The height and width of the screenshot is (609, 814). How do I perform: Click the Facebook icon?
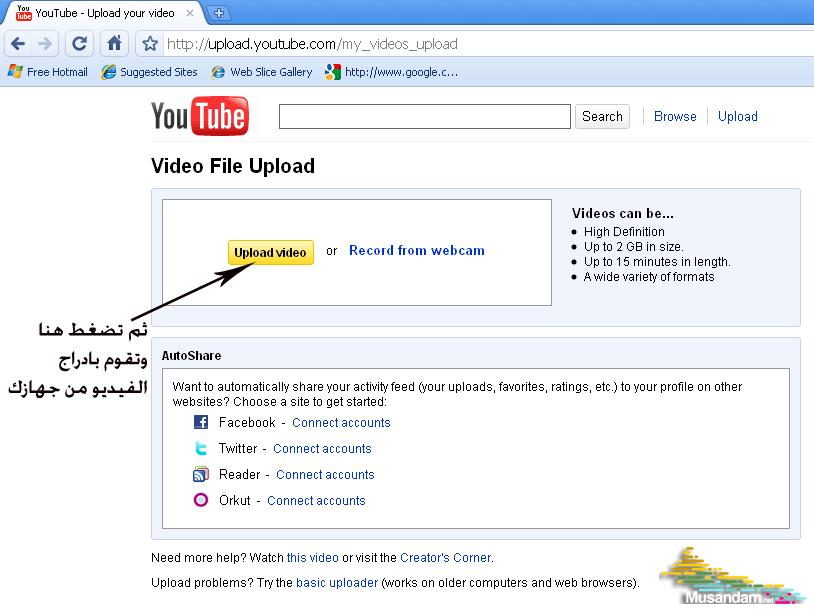click(x=201, y=422)
